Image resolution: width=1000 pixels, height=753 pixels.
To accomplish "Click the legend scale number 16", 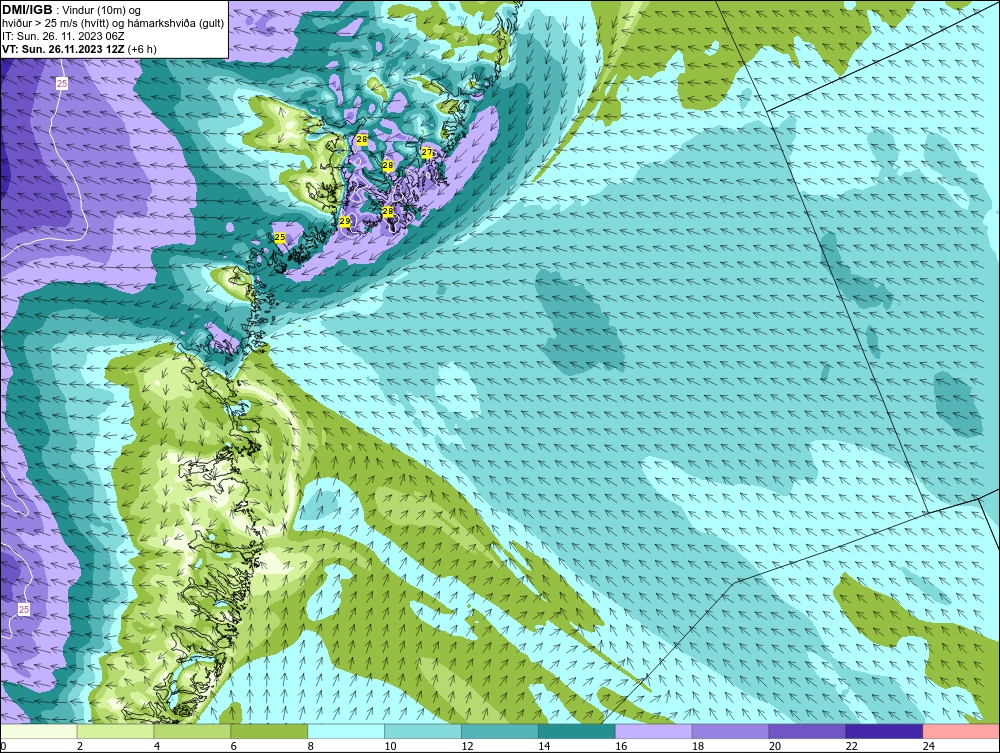I will (621, 746).
